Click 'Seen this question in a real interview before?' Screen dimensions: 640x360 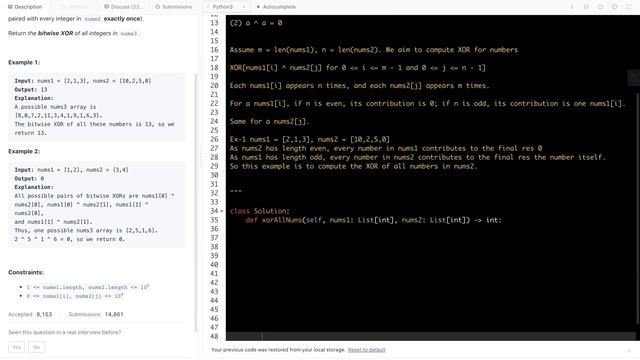pos(64,332)
